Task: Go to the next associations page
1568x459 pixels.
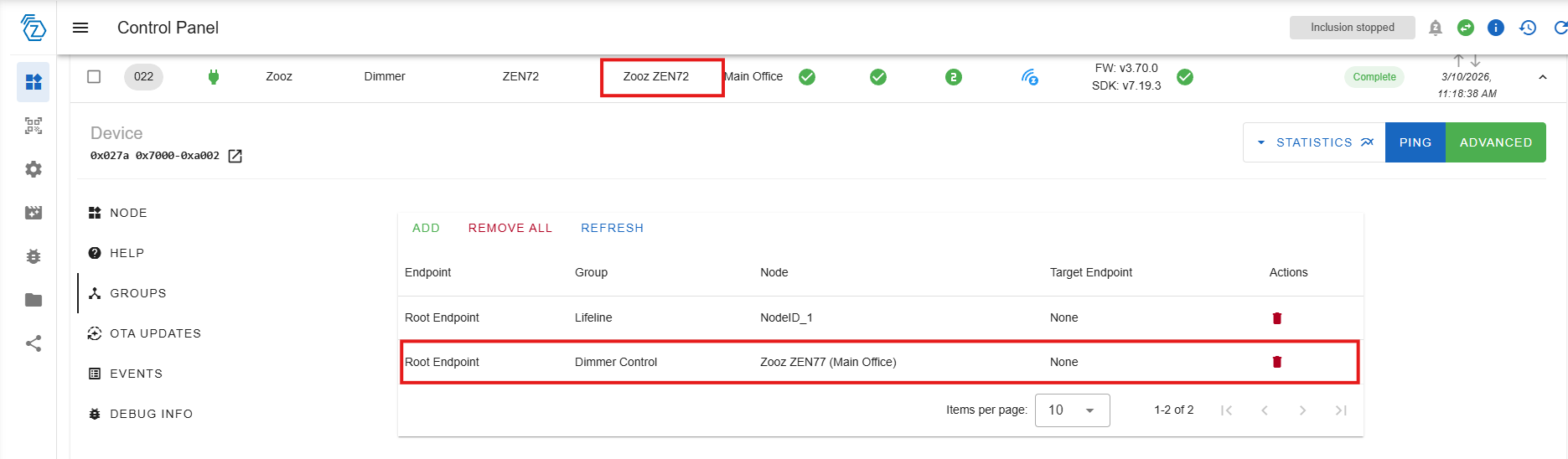Action: [1302, 410]
